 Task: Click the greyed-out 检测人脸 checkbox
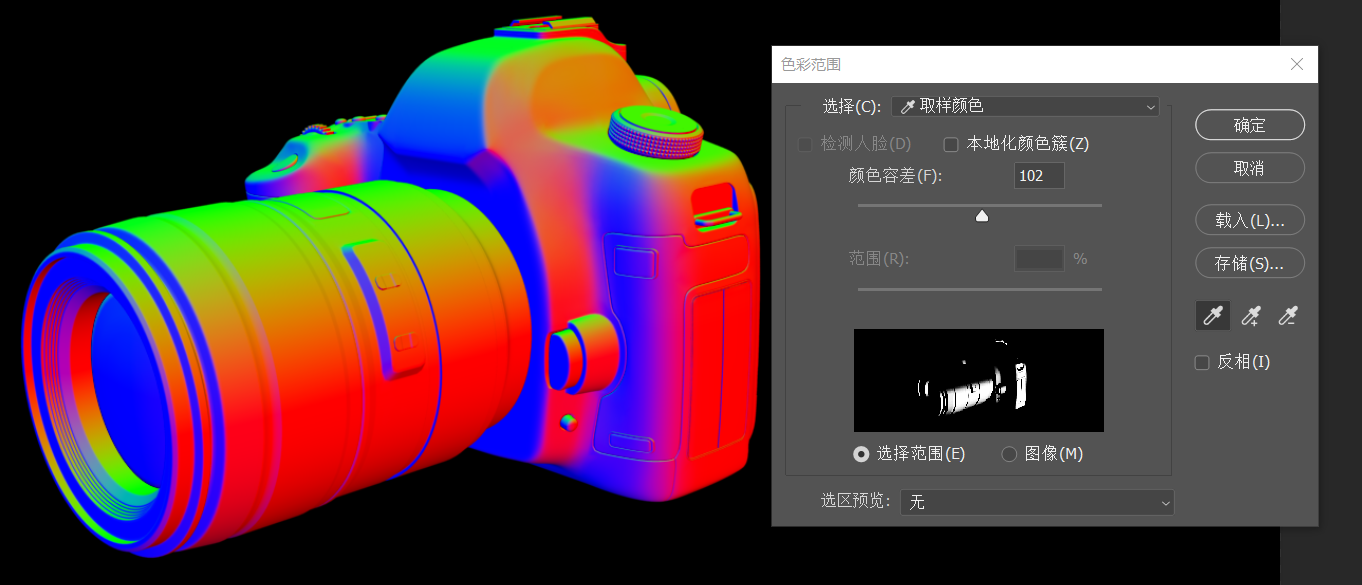[x=805, y=144]
